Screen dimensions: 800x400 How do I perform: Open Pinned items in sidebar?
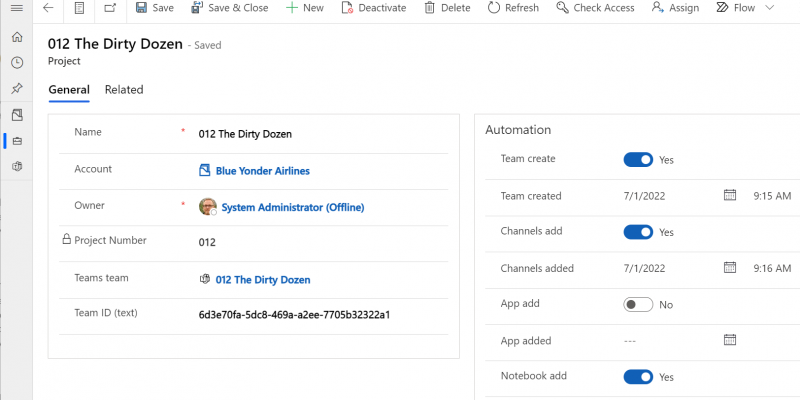point(16,89)
